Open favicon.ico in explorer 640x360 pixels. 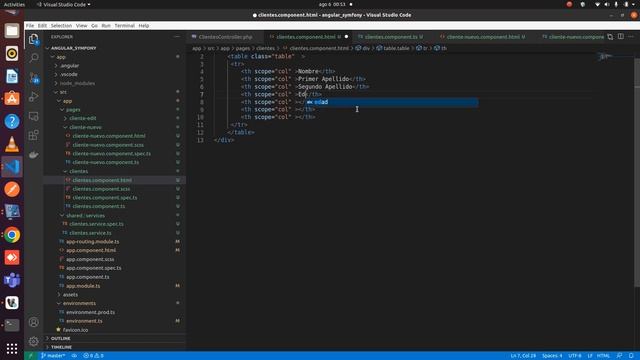pyautogui.click(x=75, y=330)
